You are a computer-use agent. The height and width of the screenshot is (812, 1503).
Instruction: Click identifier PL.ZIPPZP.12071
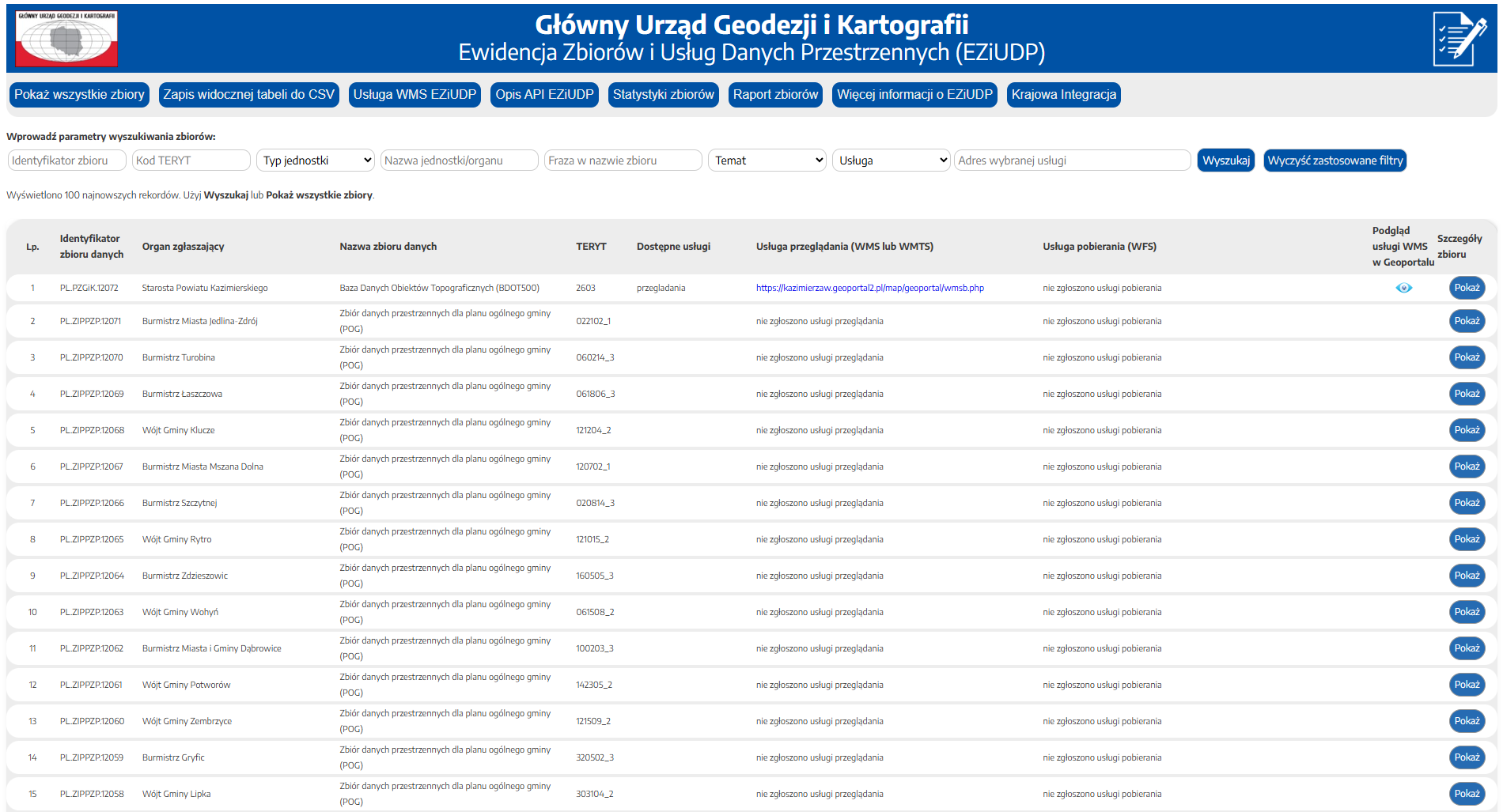(x=91, y=321)
